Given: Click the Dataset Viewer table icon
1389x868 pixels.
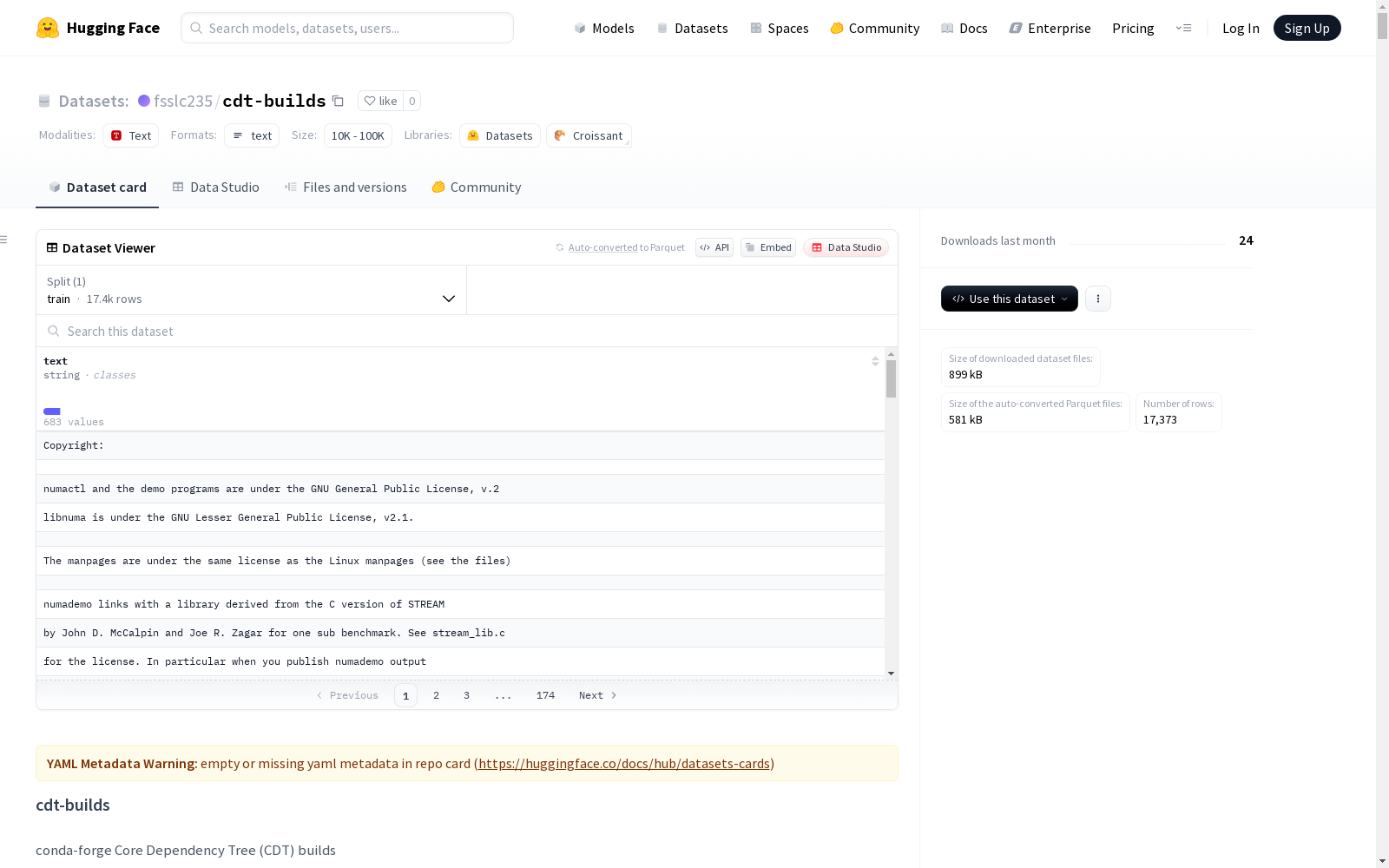Looking at the screenshot, I should 52,247.
